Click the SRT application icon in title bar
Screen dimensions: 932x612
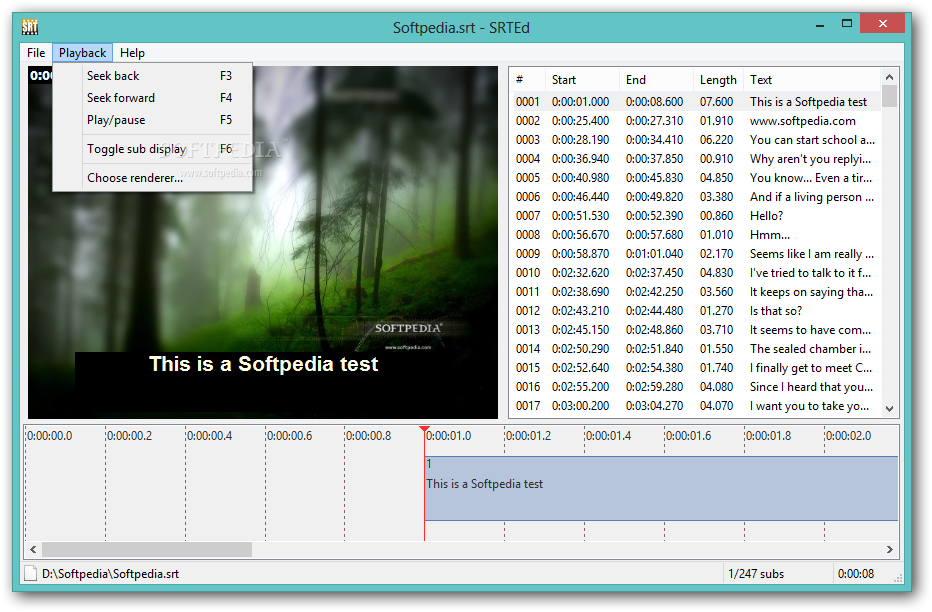pyautogui.click(x=30, y=27)
